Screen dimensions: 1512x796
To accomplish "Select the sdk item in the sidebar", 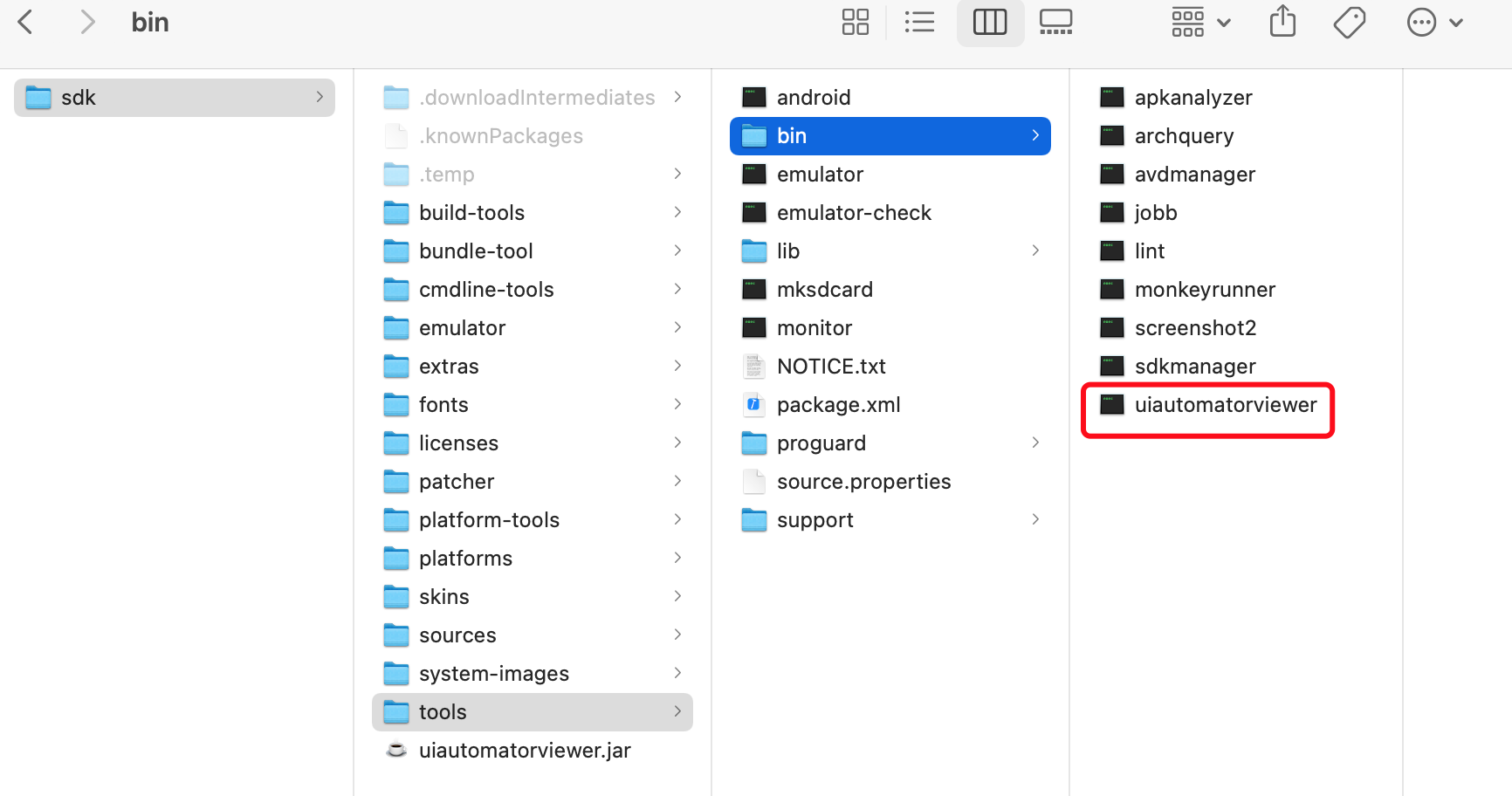I will click(79, 97).
